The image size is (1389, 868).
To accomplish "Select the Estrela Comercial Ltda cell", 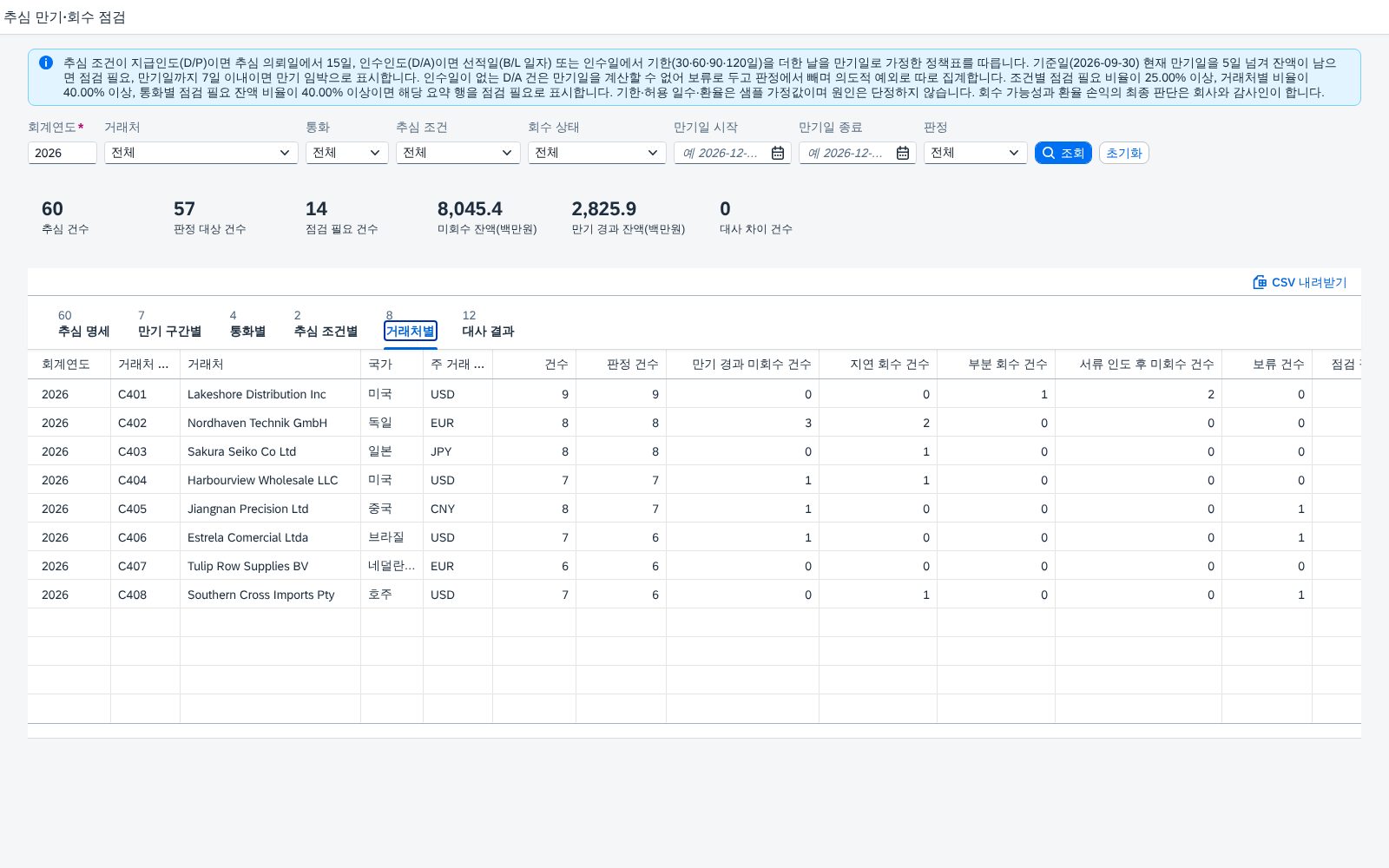I will click(x=270, y=537).
